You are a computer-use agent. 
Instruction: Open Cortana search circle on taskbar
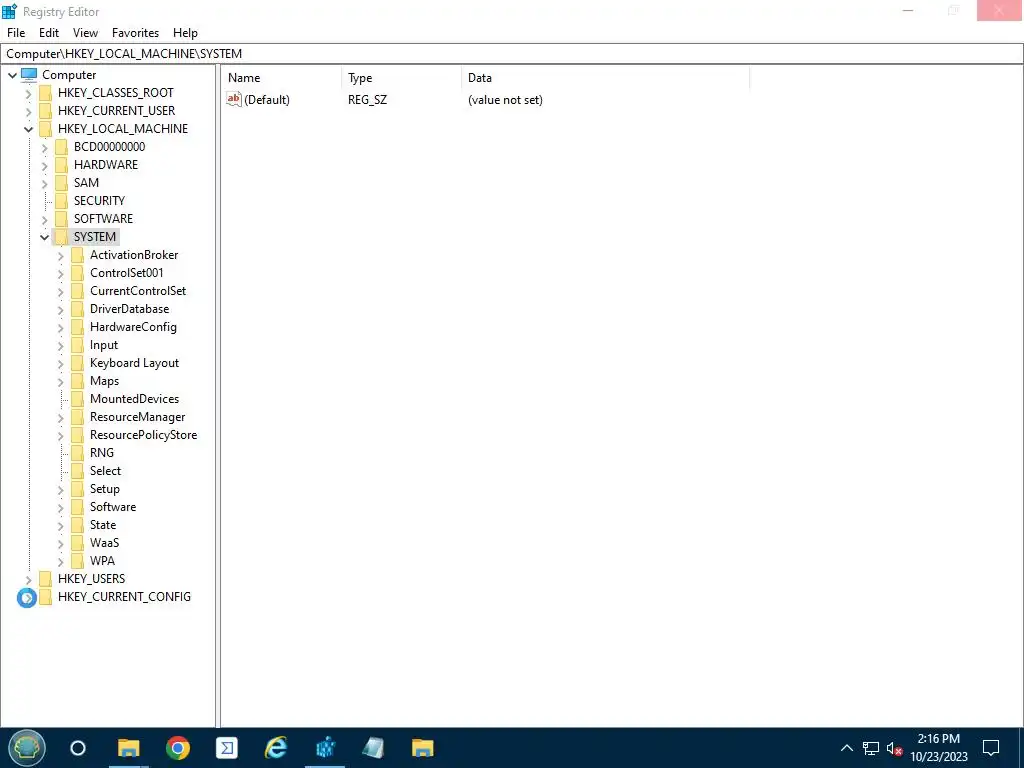click(78, 748)
